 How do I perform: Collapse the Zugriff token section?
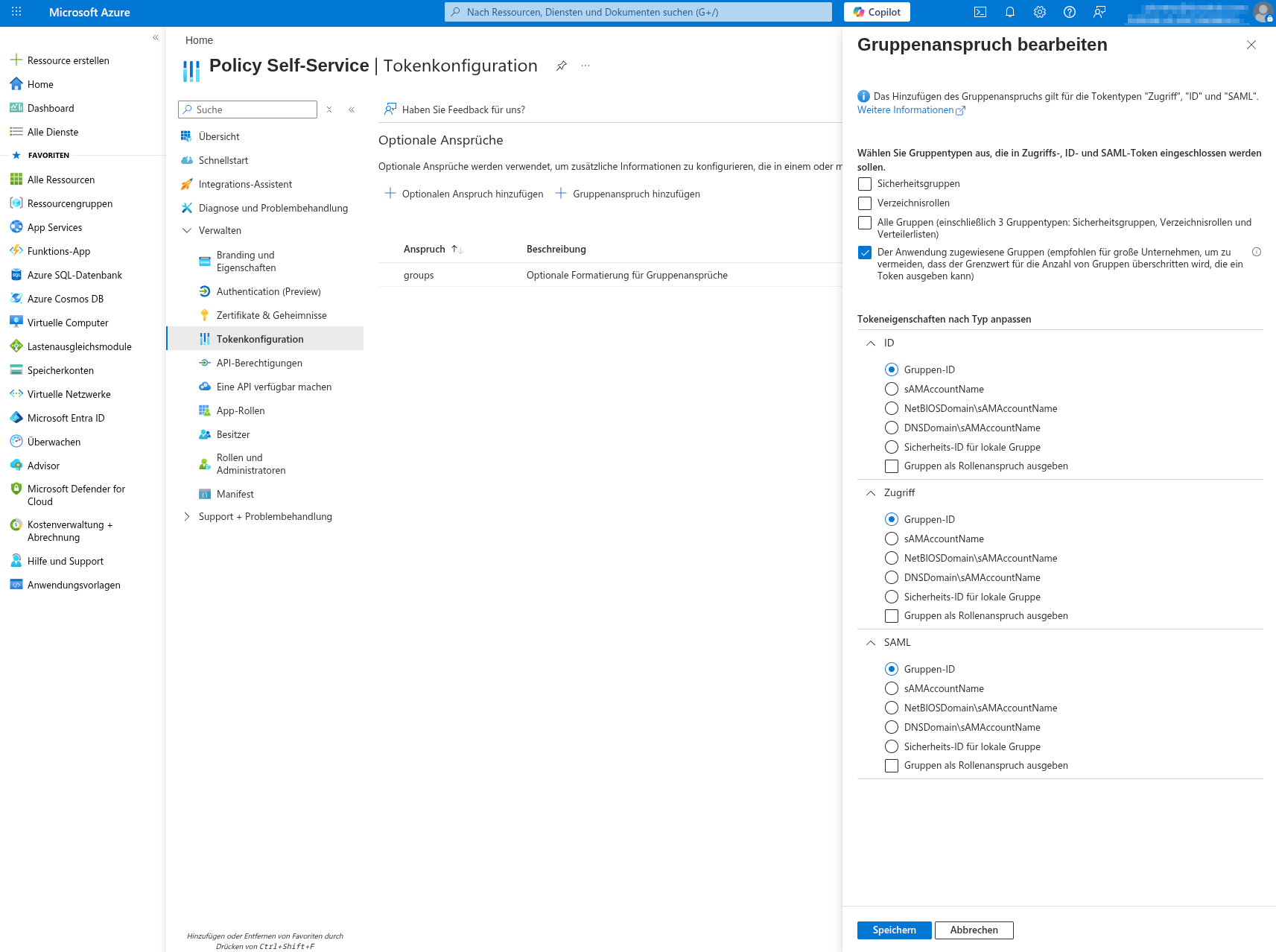871,493
